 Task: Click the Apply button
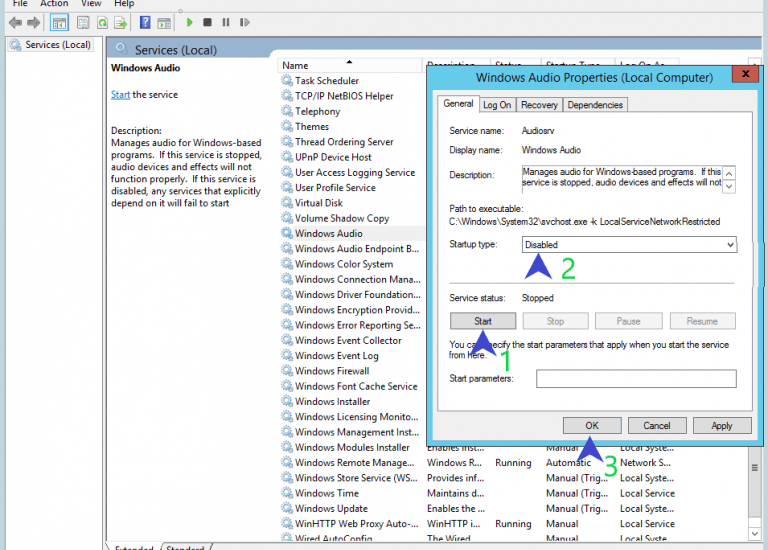point(722,426)
